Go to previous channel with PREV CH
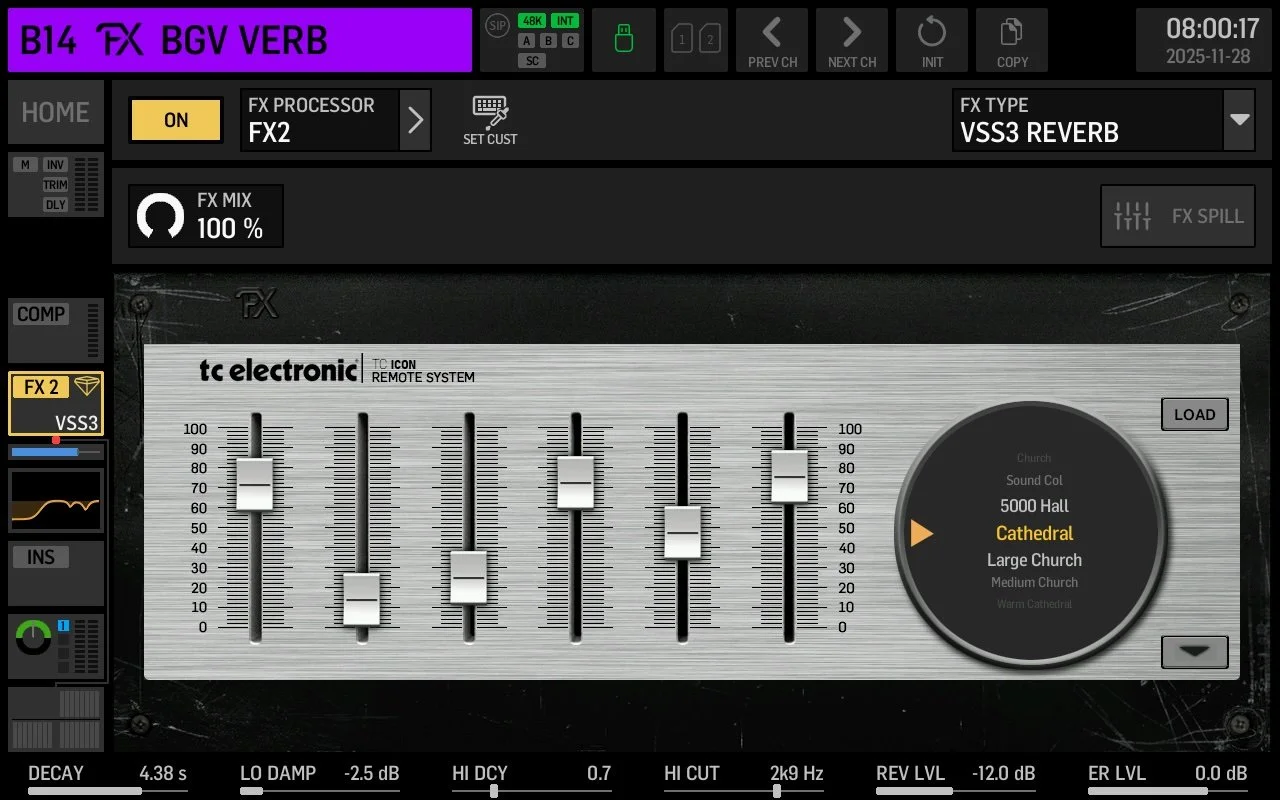The image size is (1280, 800). pos(772,40)
